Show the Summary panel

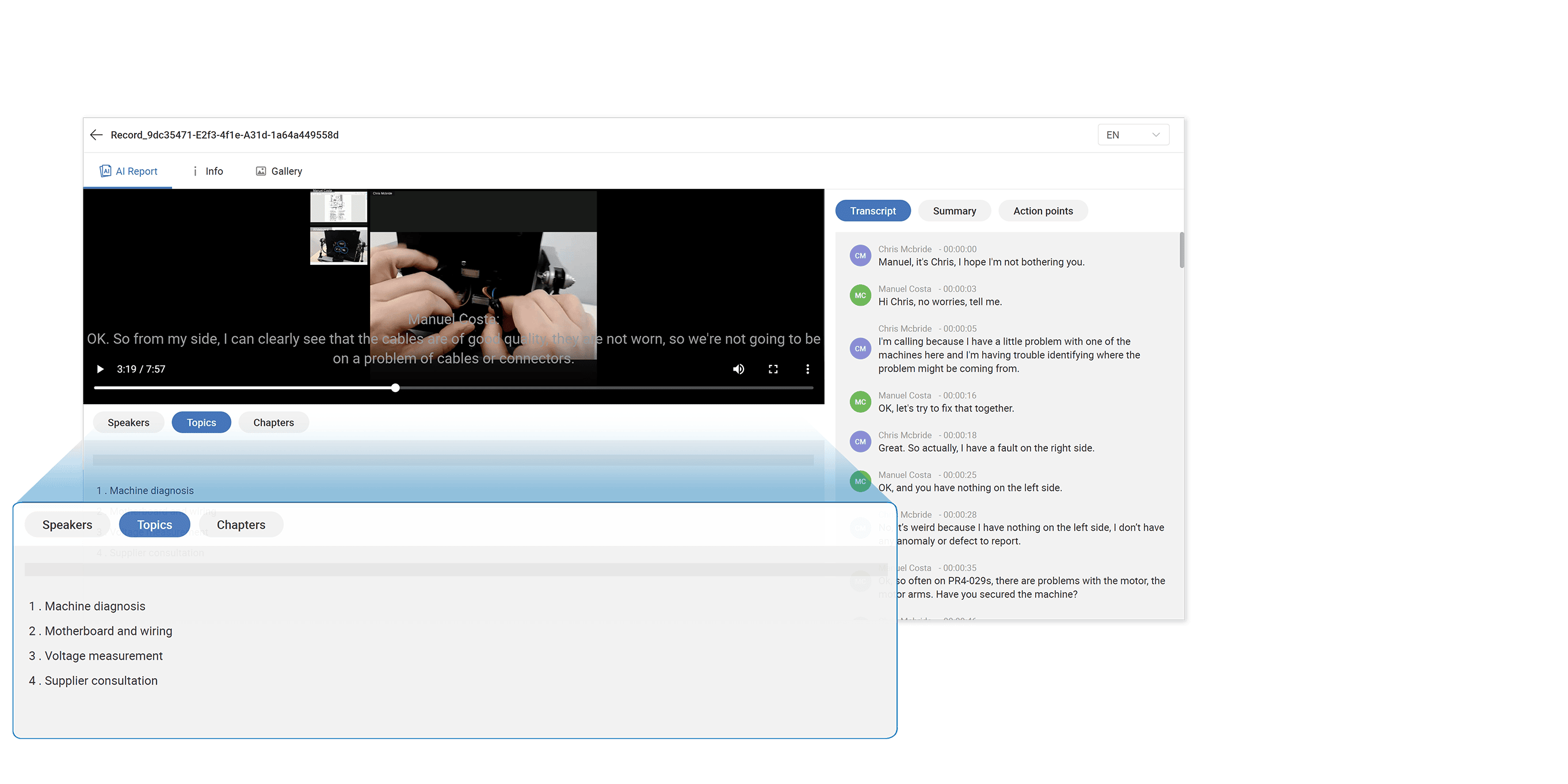[x=954, y=211]
